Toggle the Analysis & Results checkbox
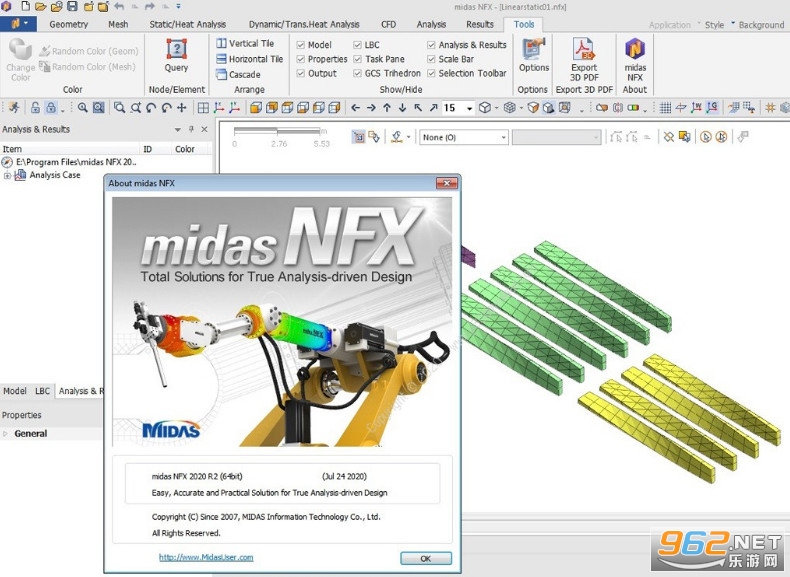The width and height of the screenshot is (790, 577). (431, 45)
